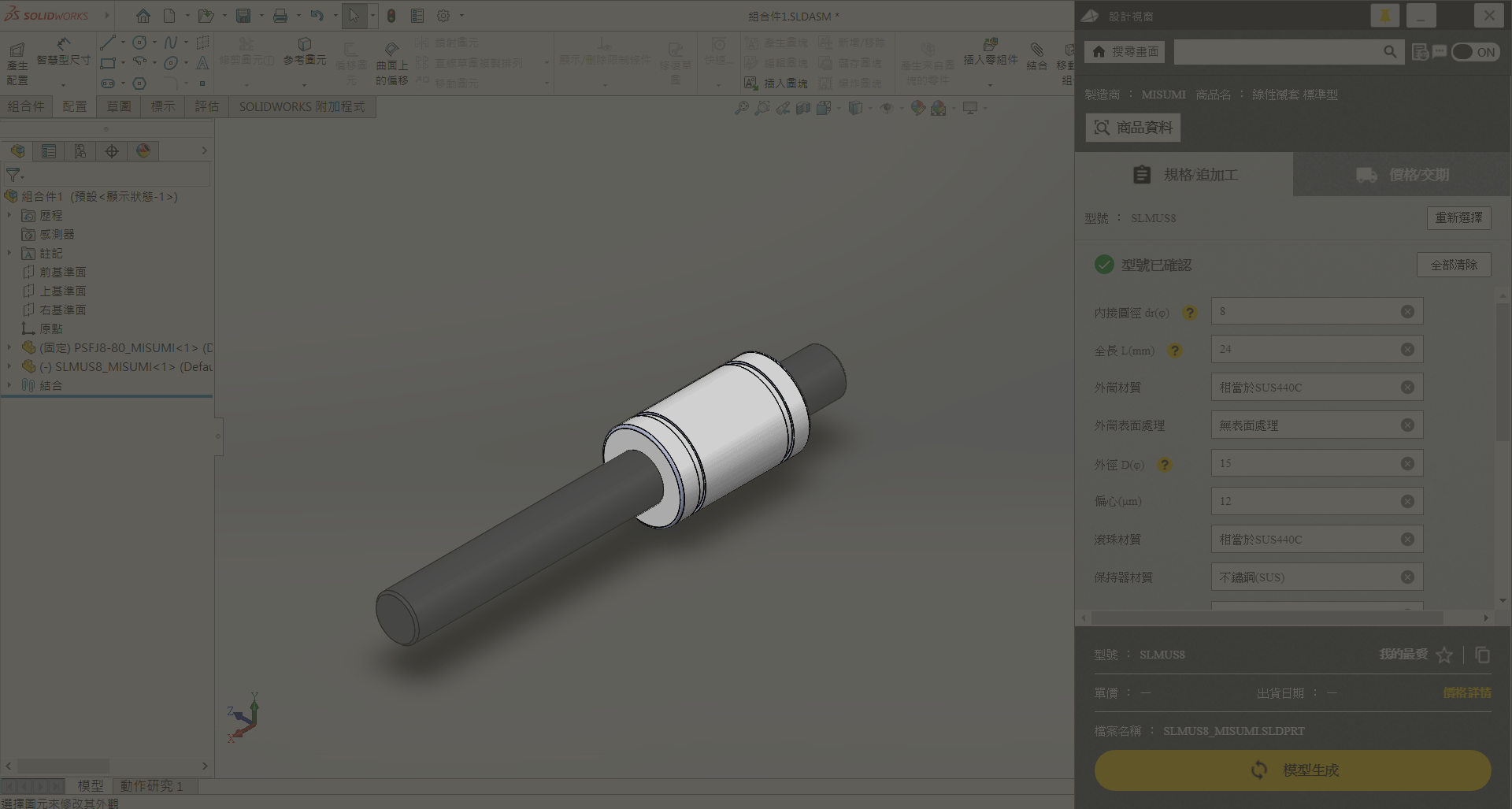The height and width of the screenshot is (809, 1512).
Task: Expand the 結合 mates folder
Action: tap(9, 385)
